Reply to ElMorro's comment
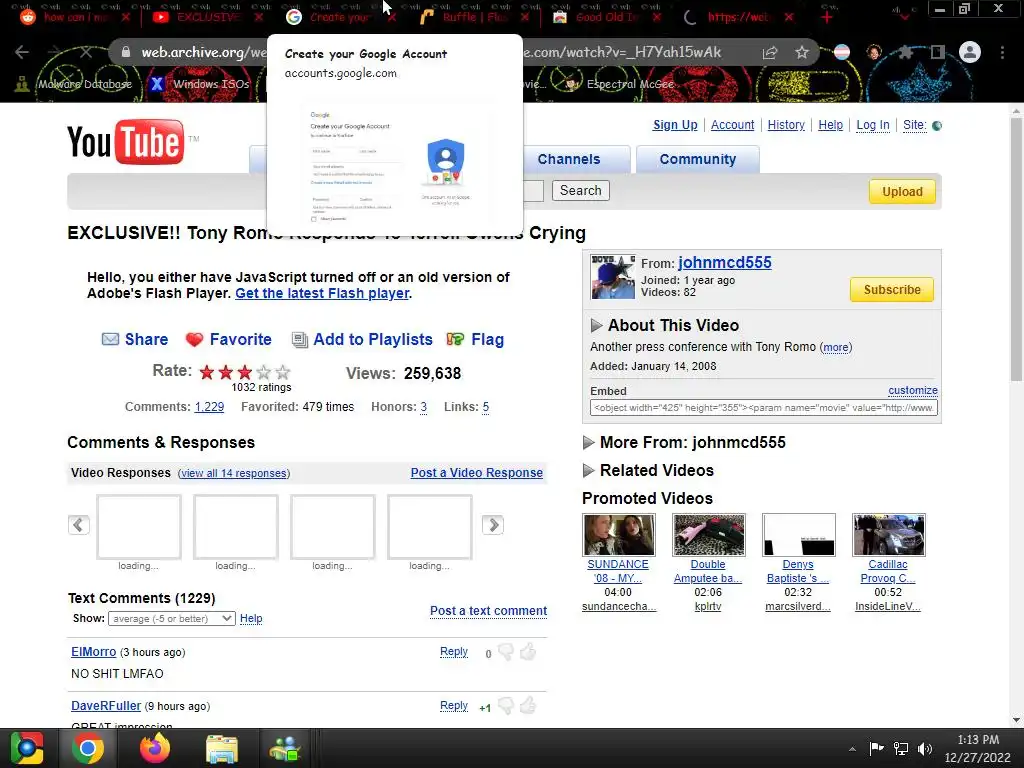The height and width of the screenshot is (768, 1024). (x=454, y=652)
